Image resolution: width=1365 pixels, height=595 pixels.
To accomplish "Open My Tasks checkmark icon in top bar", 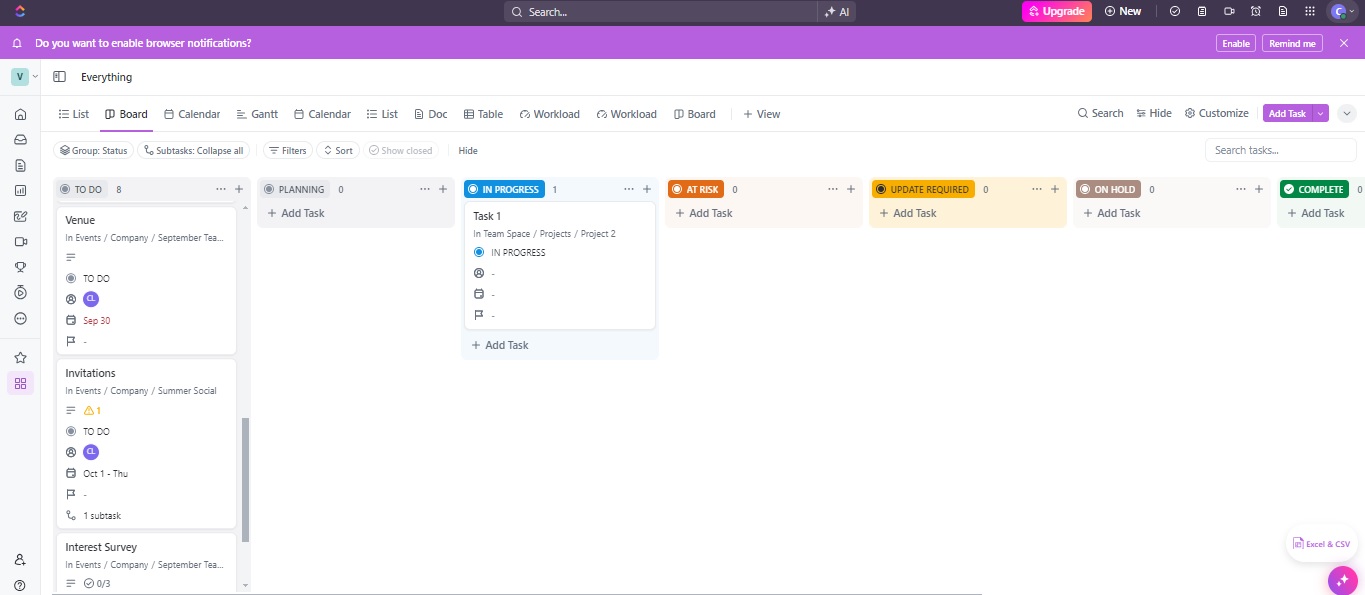I will click(x=1175, y=11).
